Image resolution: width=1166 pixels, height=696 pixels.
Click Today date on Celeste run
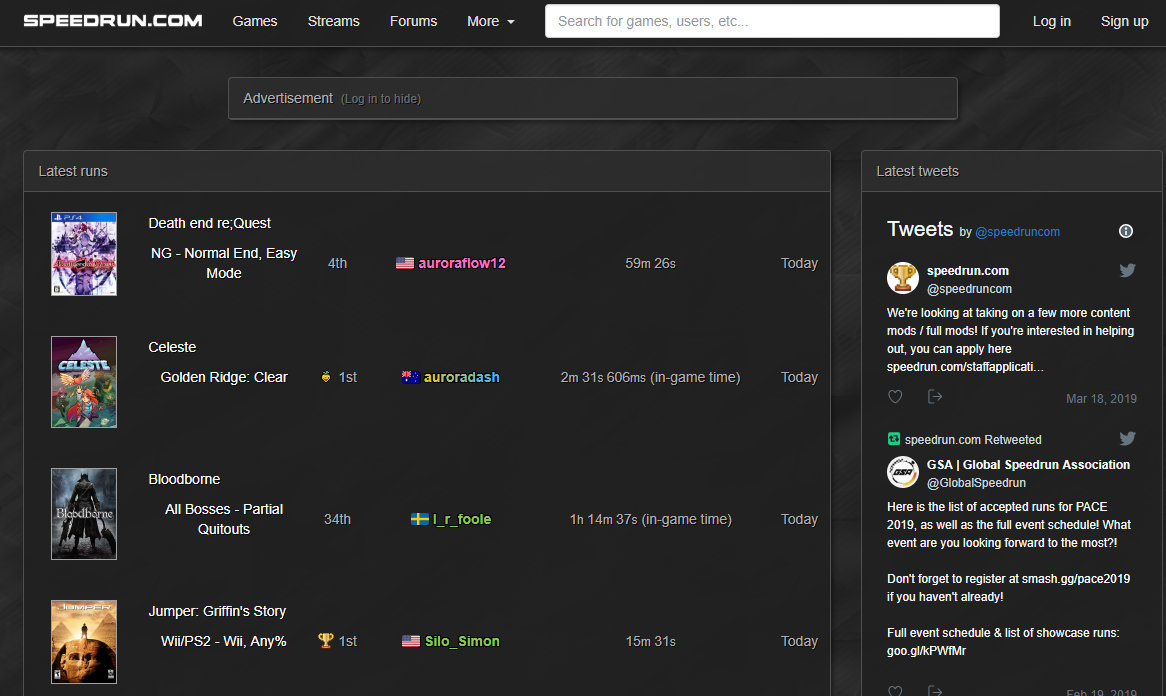[799, 377]
